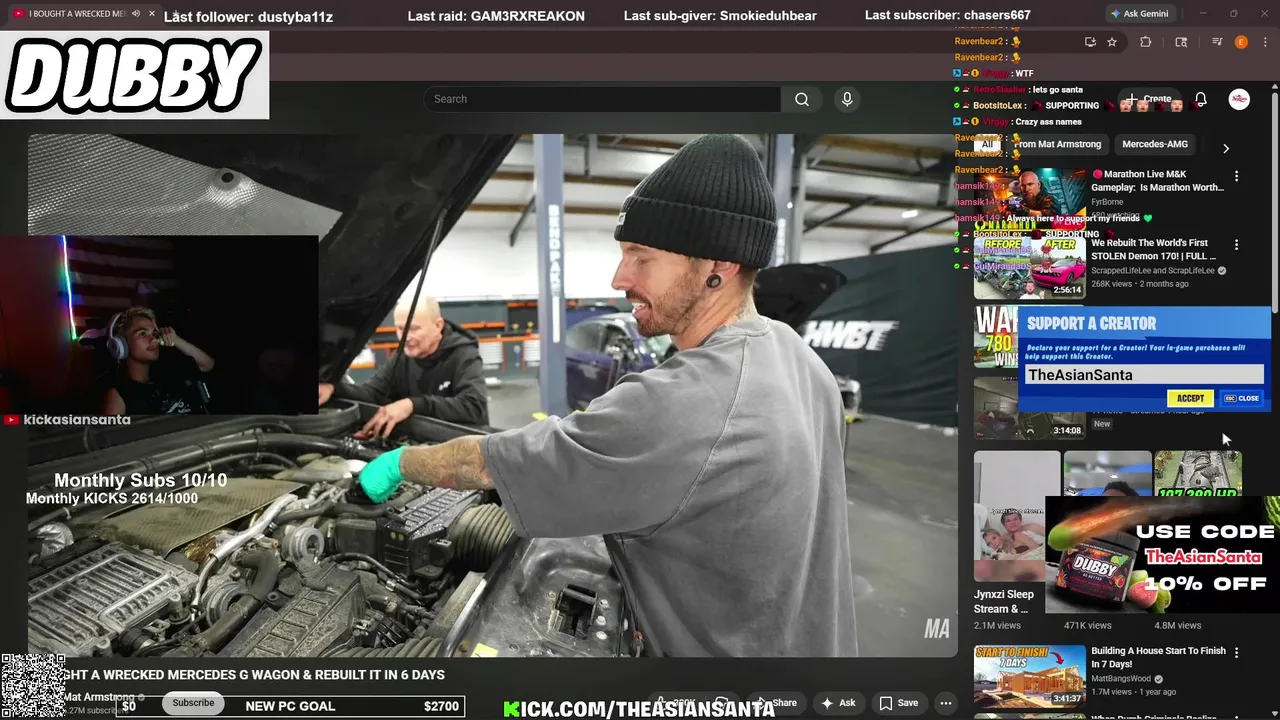Screen dimensions: 1280x720
Task: Click the Ask button below the video
Action: tap(838, 703)
